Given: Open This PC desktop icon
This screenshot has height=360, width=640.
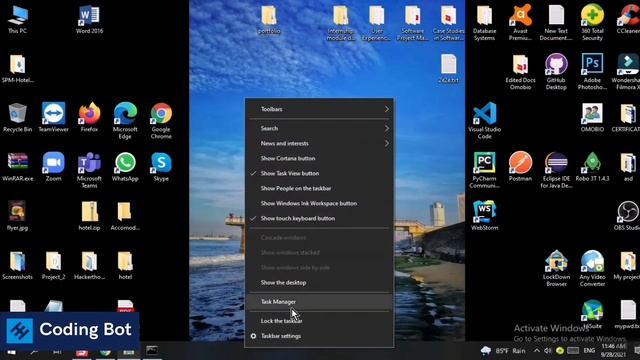Looking at the screenshot, I should (x=18, y=20).
